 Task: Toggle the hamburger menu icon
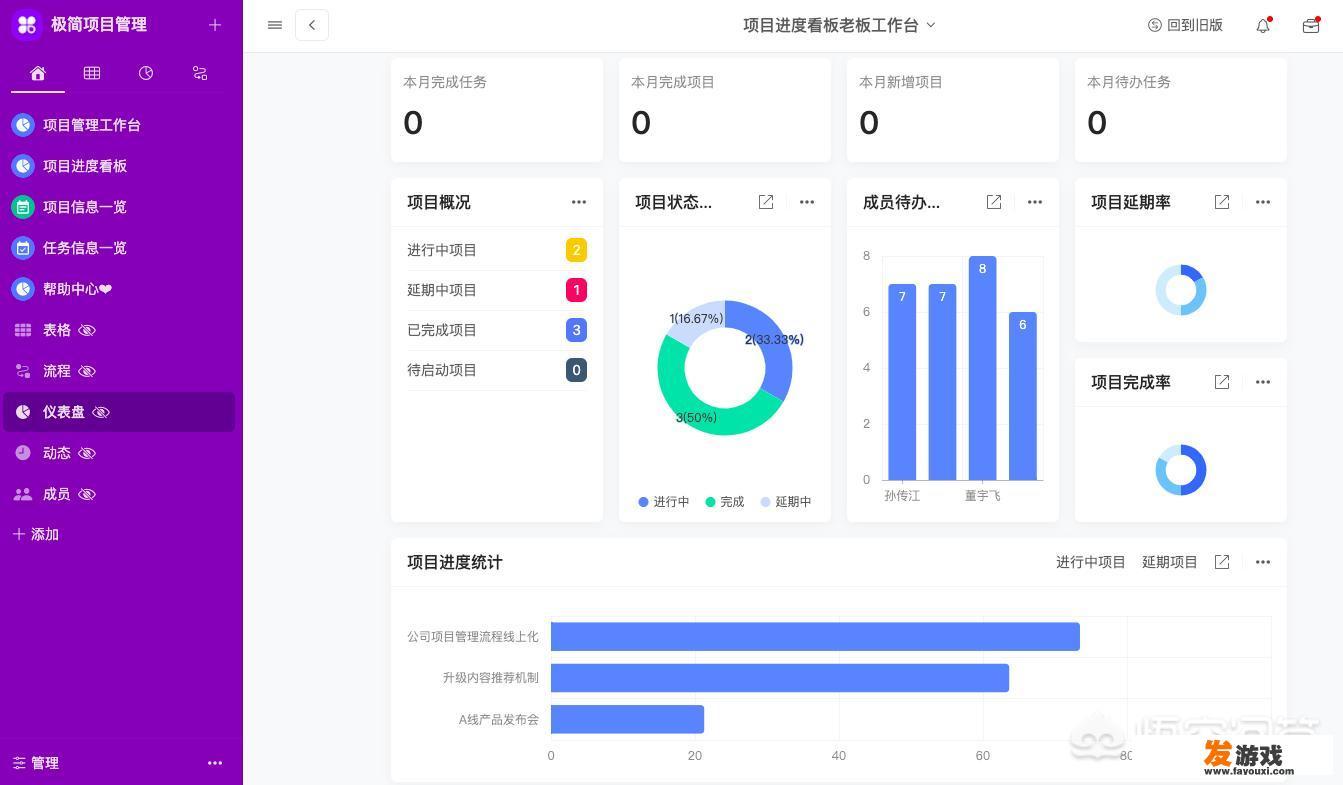(x=275, y=25)
